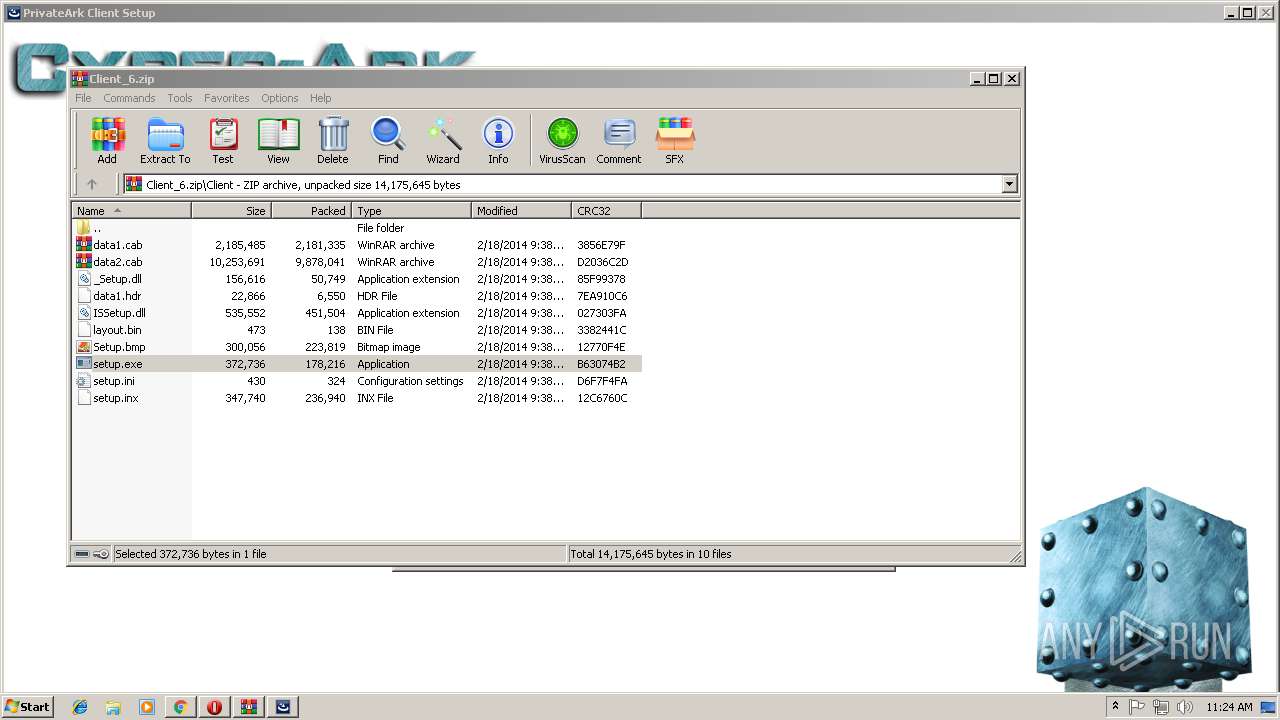1280x720 pixels.
Task: Select the parent folder '..' row
Action: click(357, 228)
